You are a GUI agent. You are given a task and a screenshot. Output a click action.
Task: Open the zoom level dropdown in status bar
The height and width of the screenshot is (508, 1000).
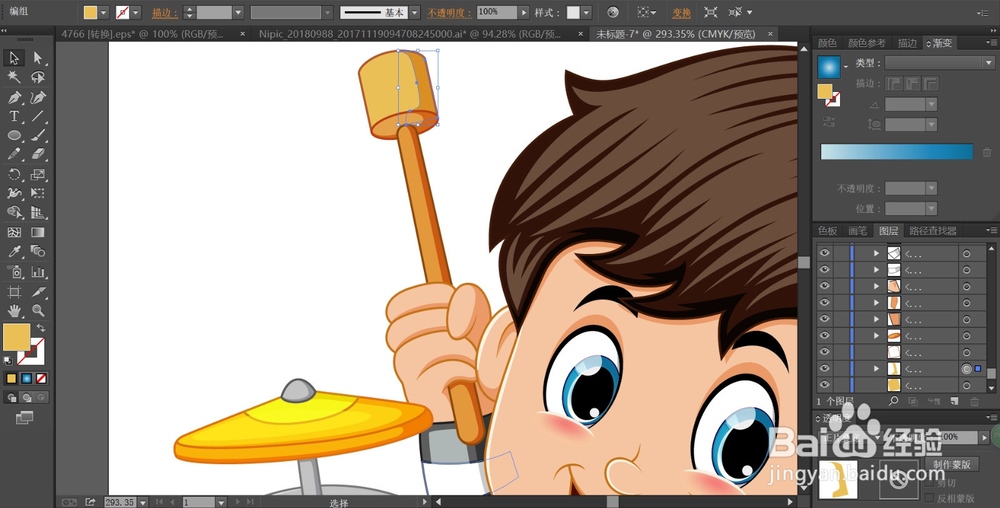point(143,502)
